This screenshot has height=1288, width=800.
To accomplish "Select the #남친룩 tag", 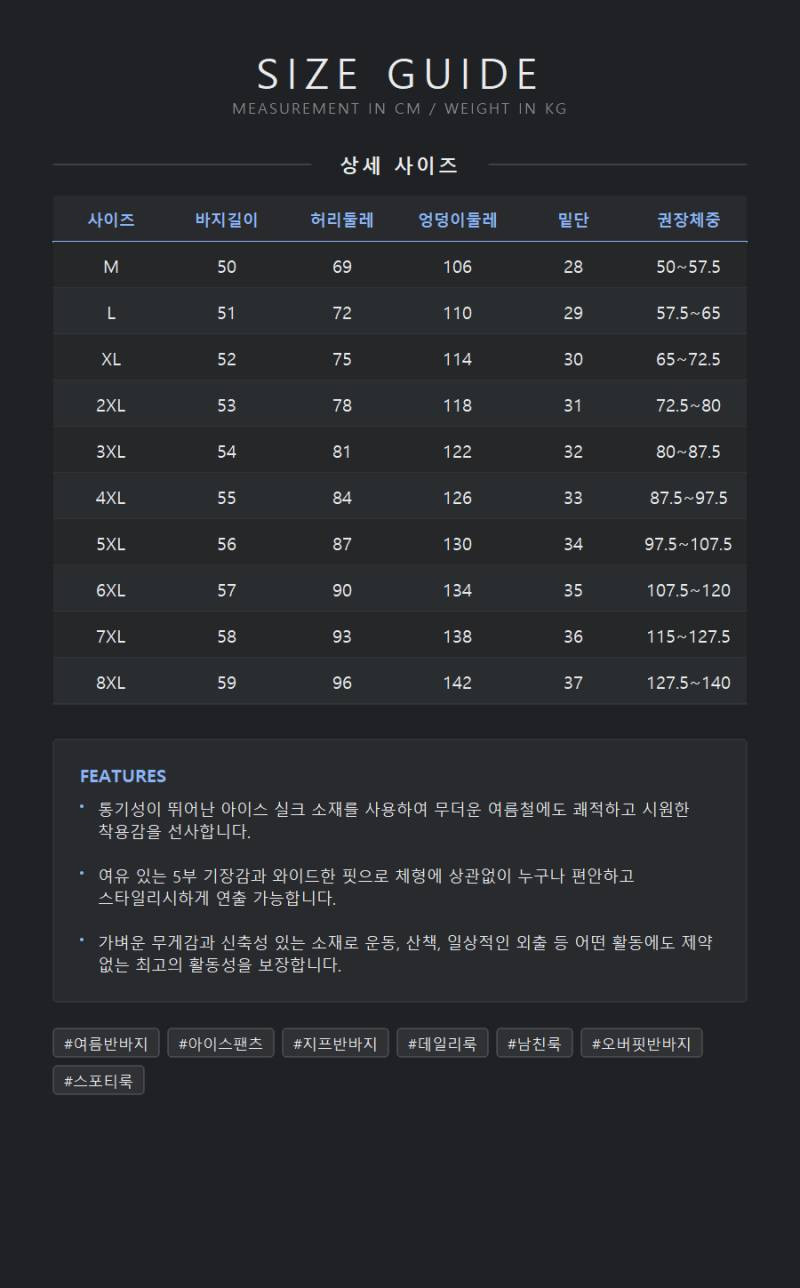I will click(x=534, y=1043).
